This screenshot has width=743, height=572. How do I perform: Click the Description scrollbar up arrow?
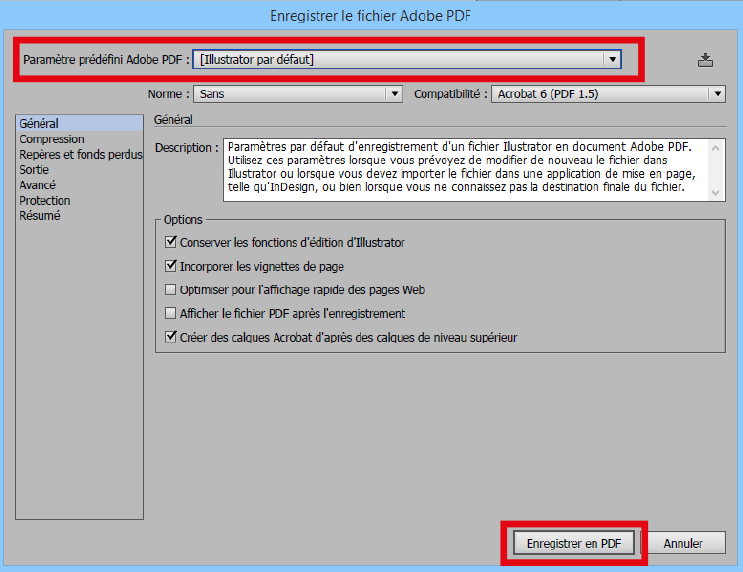click(716, 148)
